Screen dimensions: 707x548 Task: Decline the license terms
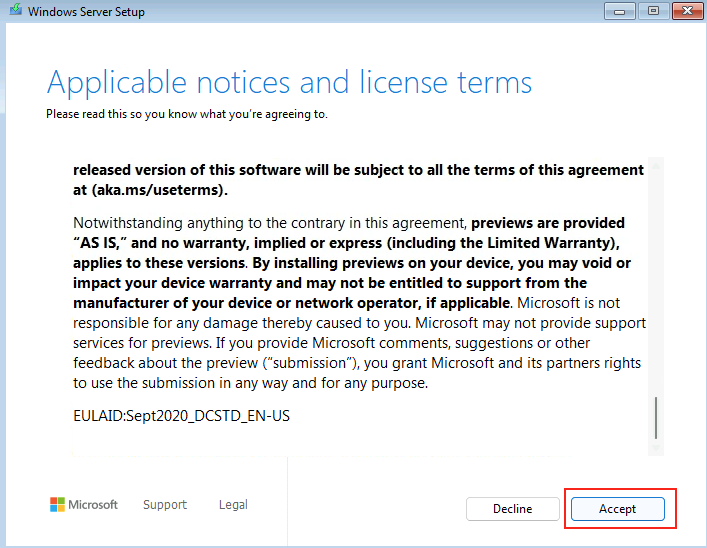(x=513, y=509)
